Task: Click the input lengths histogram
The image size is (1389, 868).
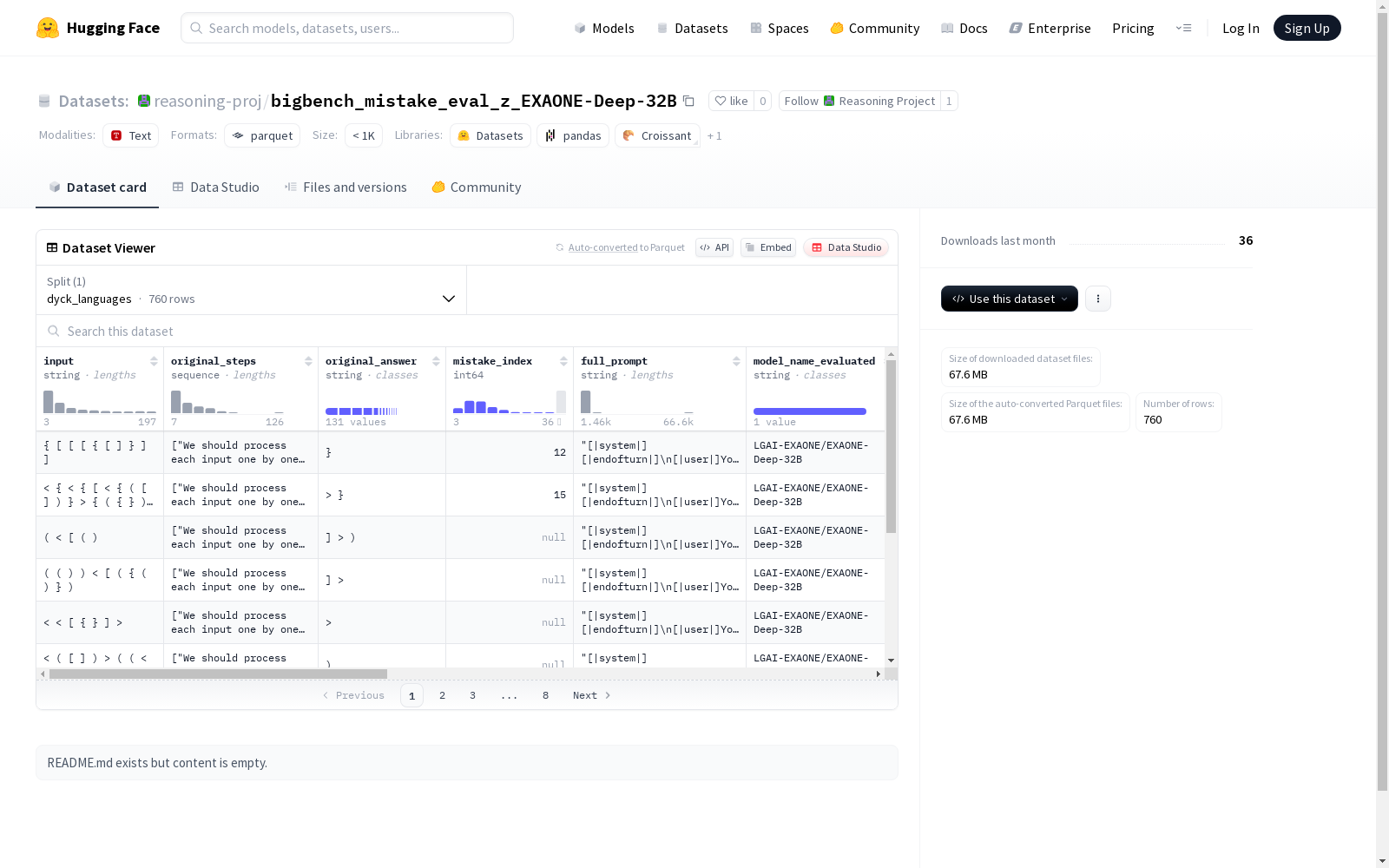Action: pyautogui.click(x=100, y=403)
